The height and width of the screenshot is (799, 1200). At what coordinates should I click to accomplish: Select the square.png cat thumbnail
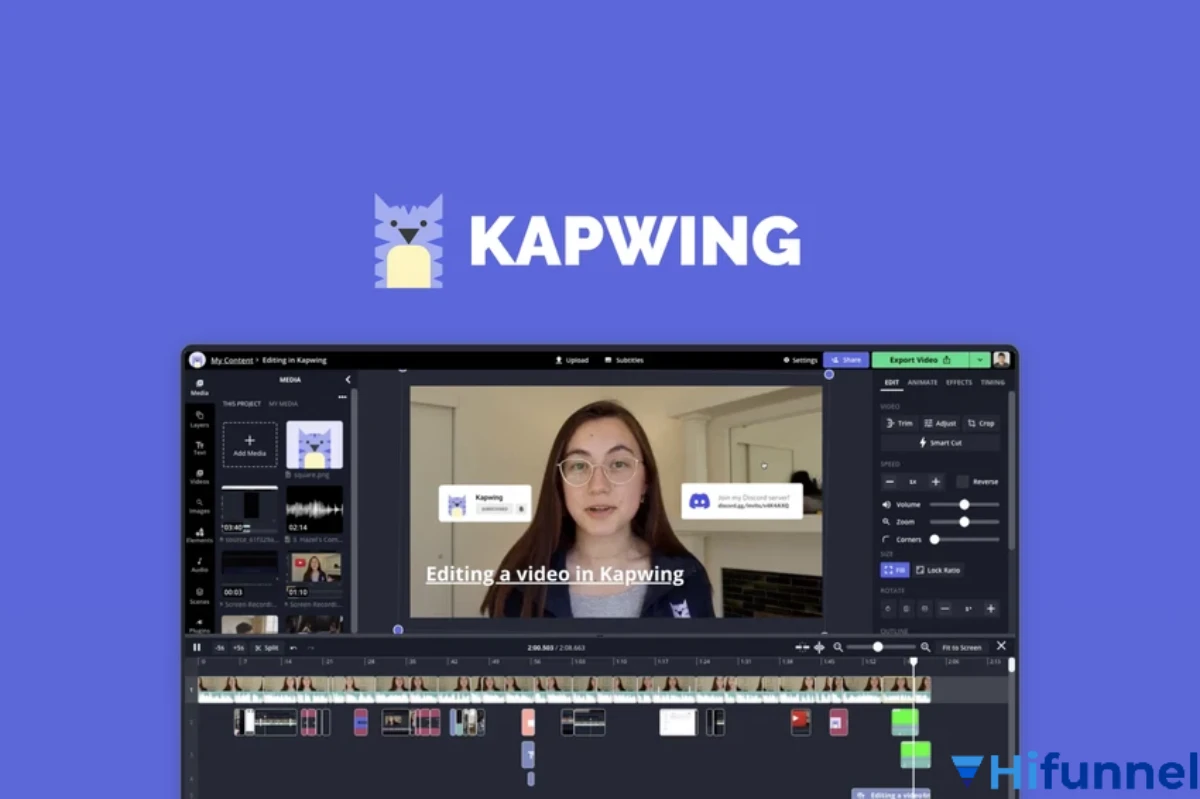click(315, 445)
